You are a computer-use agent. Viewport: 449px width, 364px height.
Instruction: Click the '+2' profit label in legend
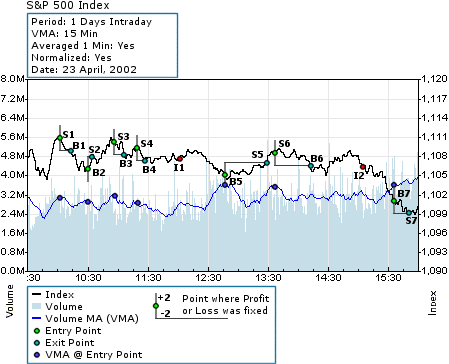click(x=164, y=297)
